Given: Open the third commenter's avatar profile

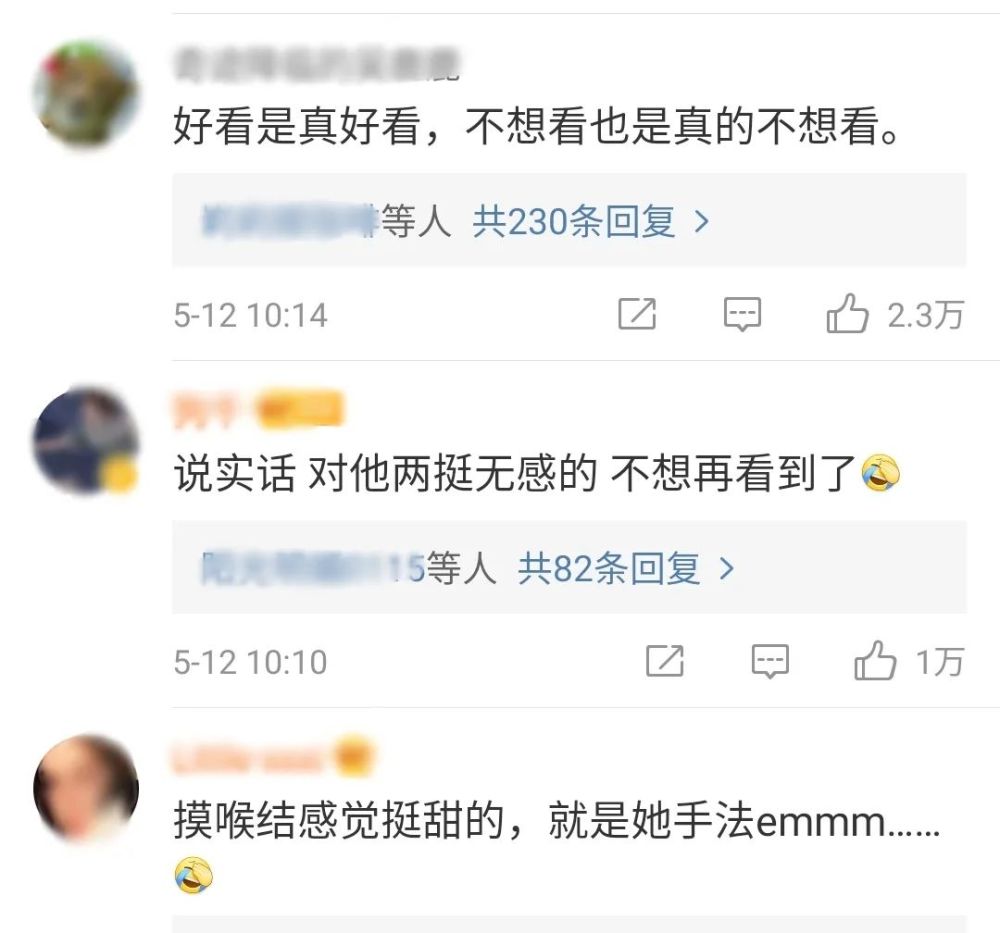Looking at the screenshot, I should (x=86, y=789).
